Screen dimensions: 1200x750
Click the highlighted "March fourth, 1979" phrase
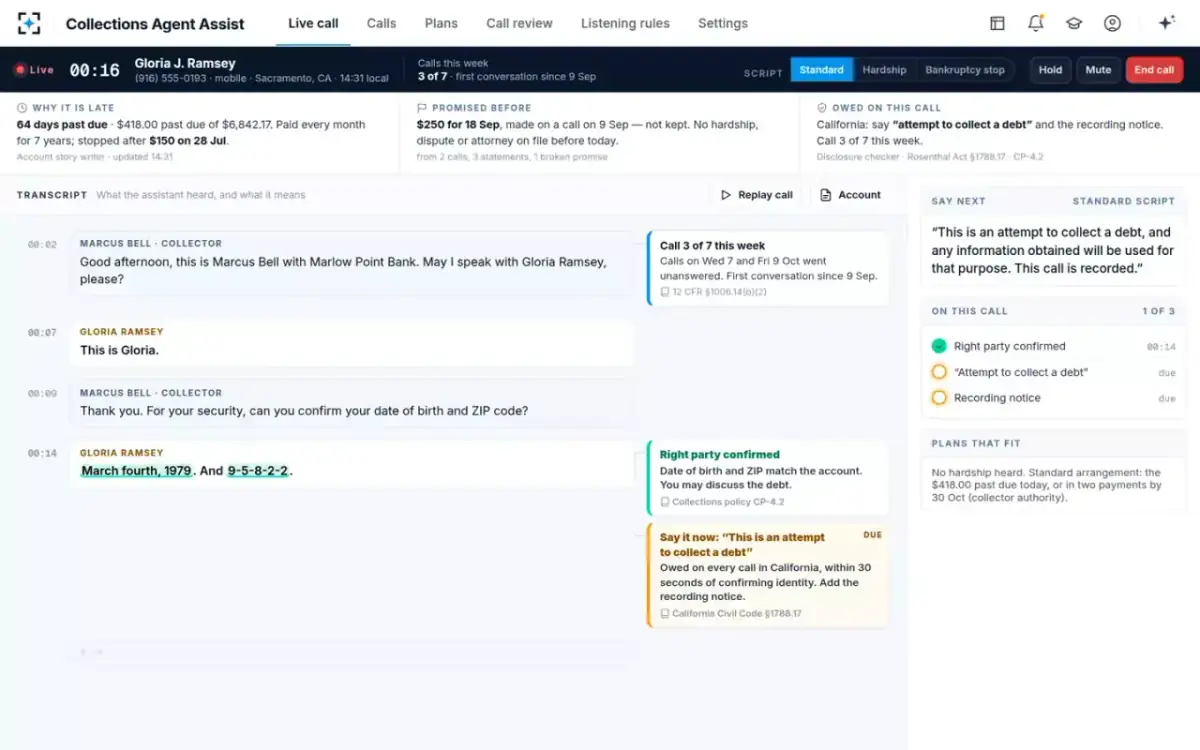(136, 471)
